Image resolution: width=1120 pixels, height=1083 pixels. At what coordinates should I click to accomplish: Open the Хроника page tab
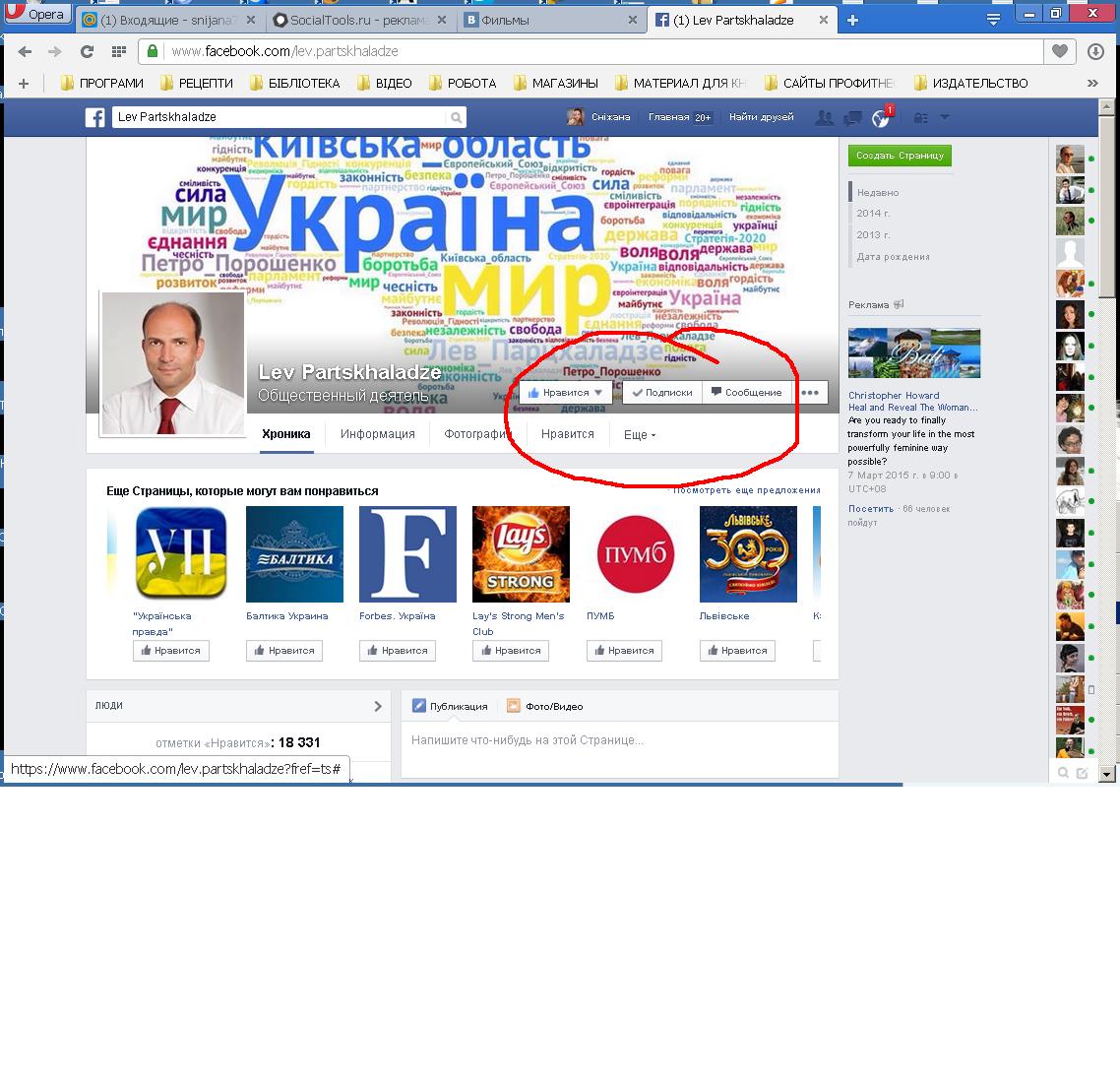click(x=285, y=434)
